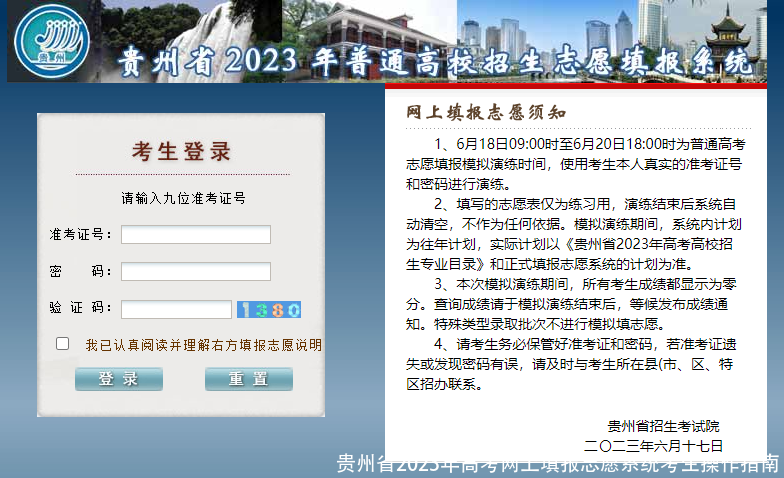This screenshot has width=784, height=478.
Task: Click the 贵州省2023年普通高校招生志愿填报系统 banner title
Action: (434, 63)
